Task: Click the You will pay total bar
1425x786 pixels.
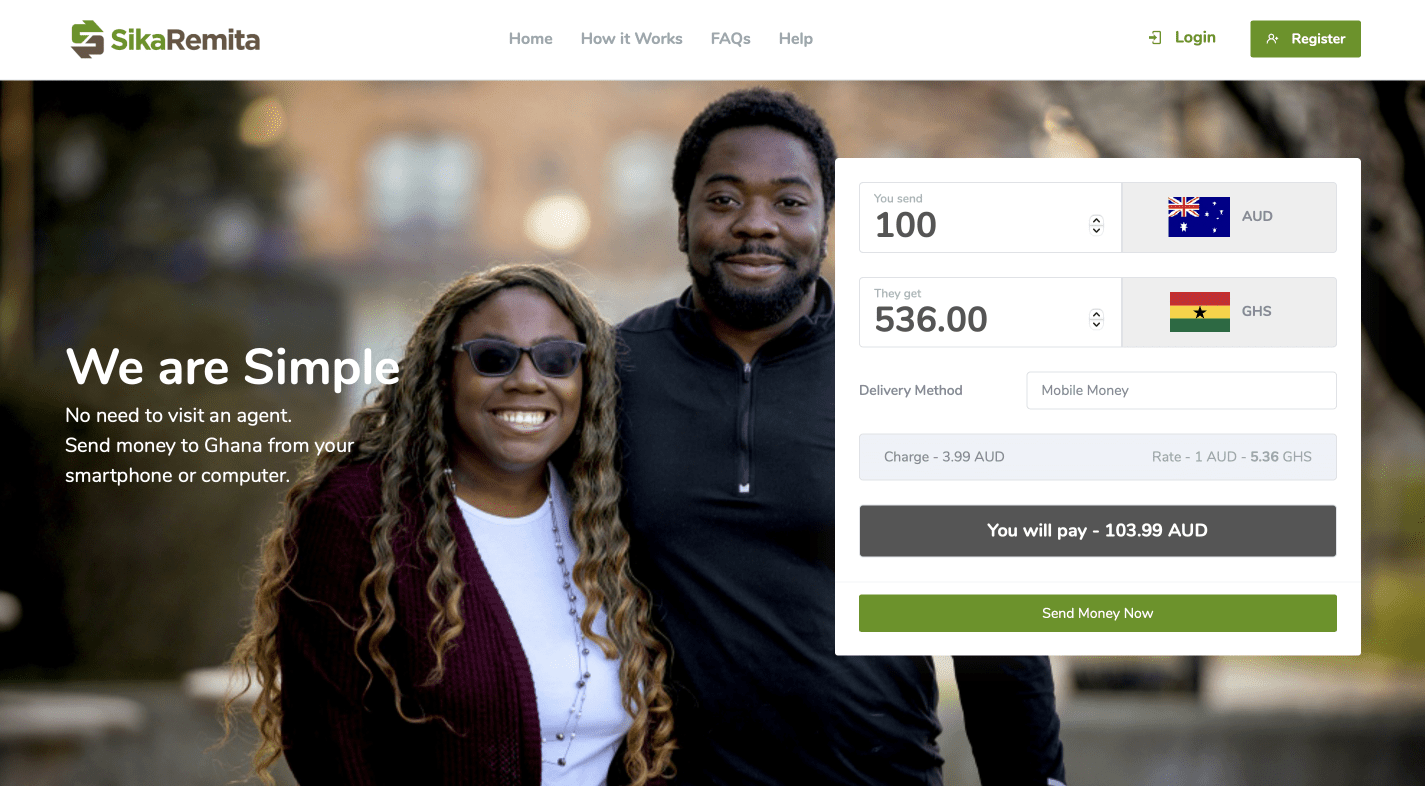Action: [x=1097, y=531]
